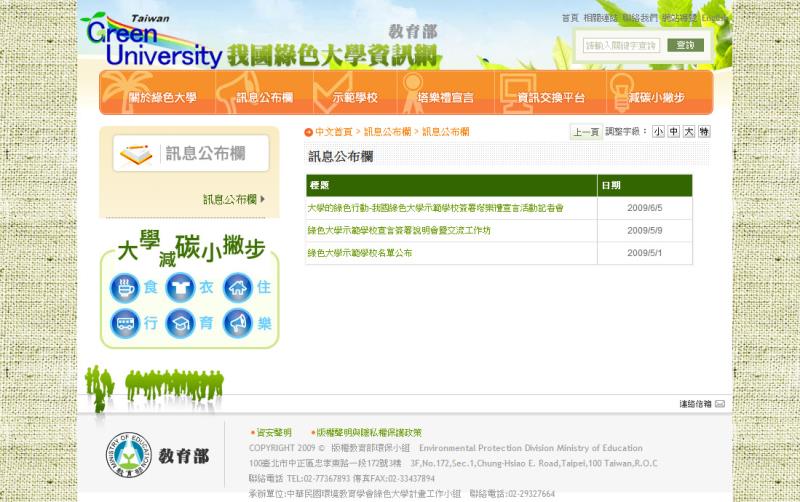Image resolution: width=800 pixels, height=502 pixels.
Task: Switch to English version link
Action: pyautogui.click(x=713, y=18)
